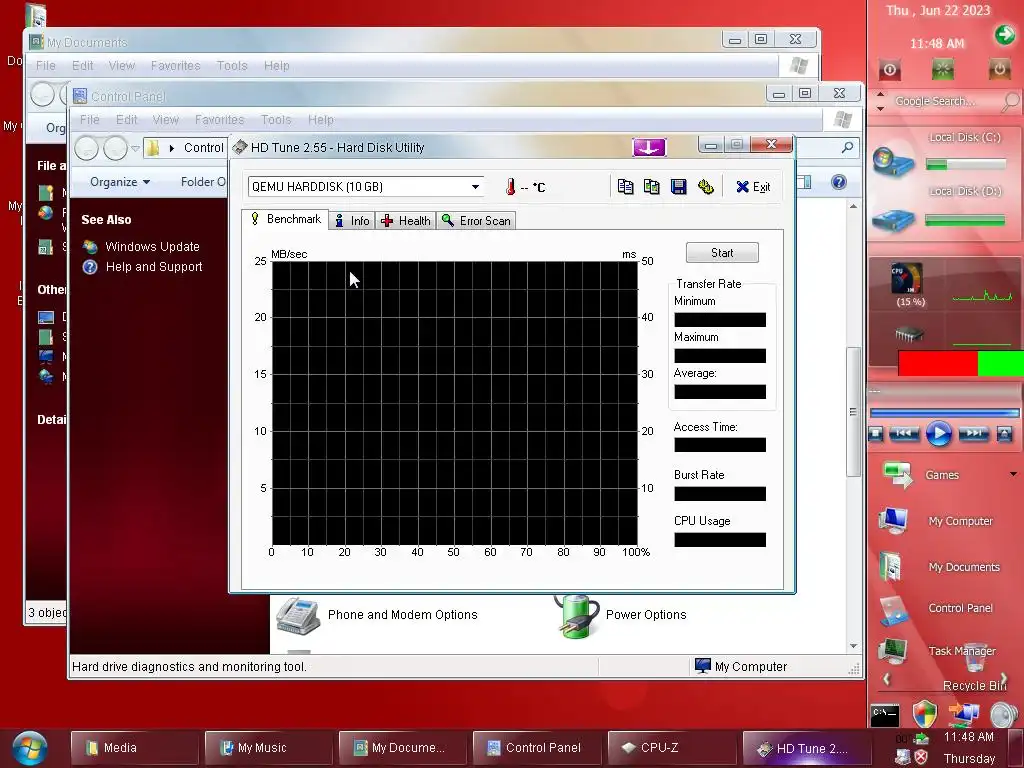
Task: Select the Benchmark tab
Action: pos(285,219)
